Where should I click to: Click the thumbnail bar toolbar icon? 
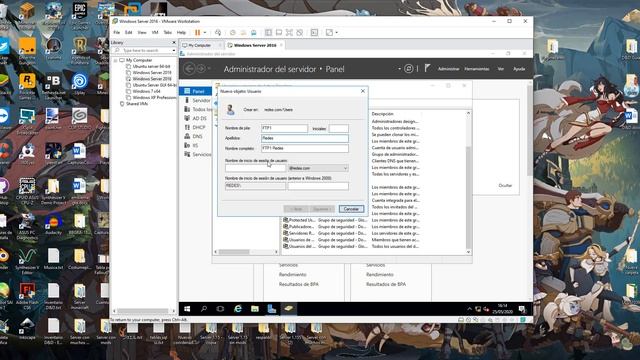coord(279,32)
